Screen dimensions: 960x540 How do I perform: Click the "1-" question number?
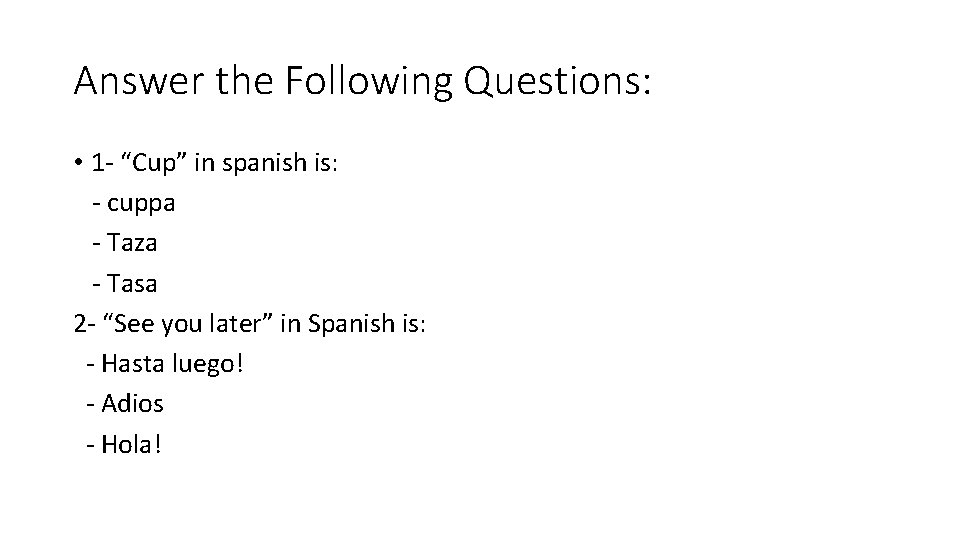coord(101,163)
